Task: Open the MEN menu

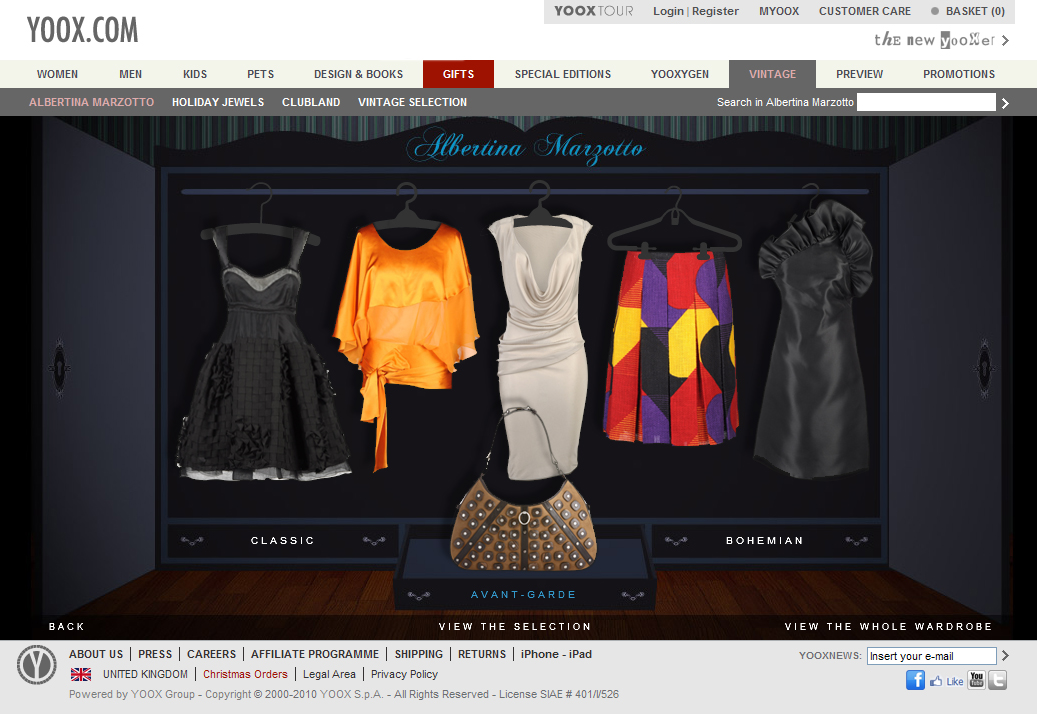Action: (x=130, y=74)
